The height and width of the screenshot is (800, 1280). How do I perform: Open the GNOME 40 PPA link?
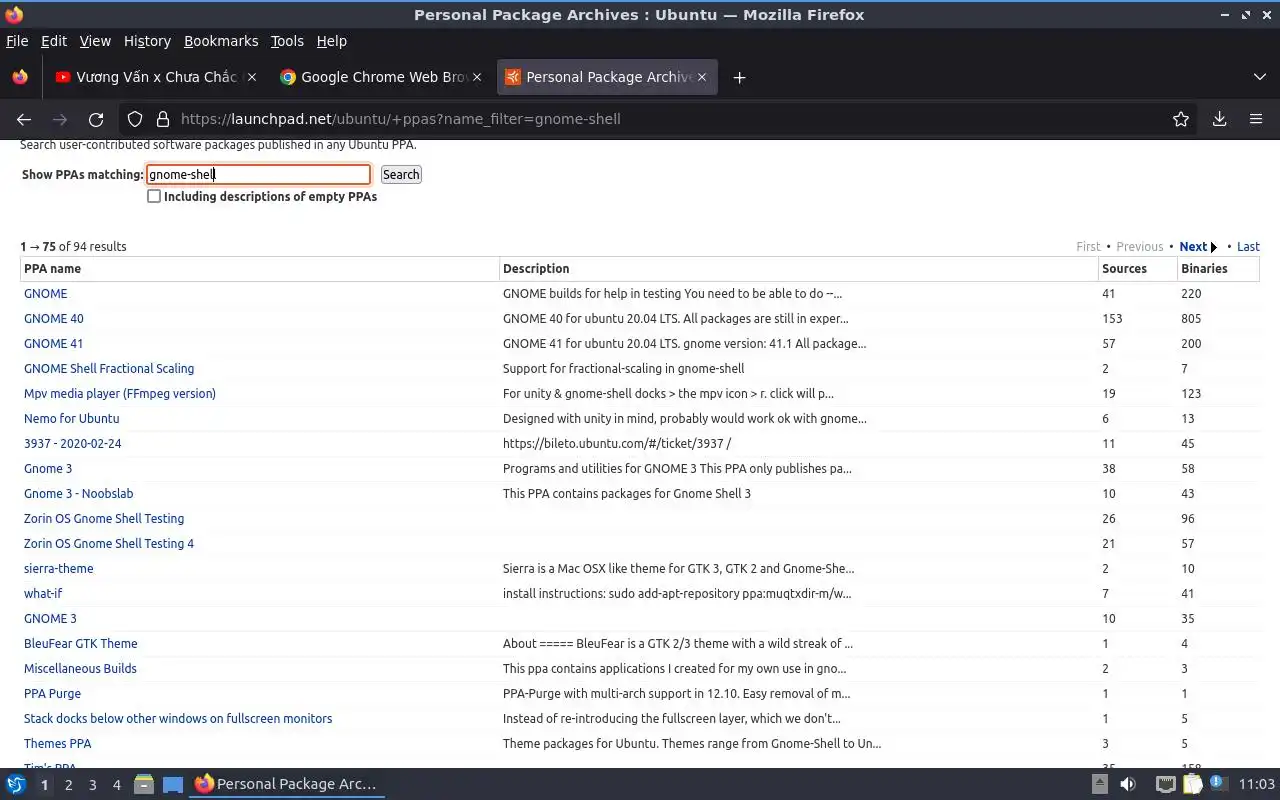54,319
